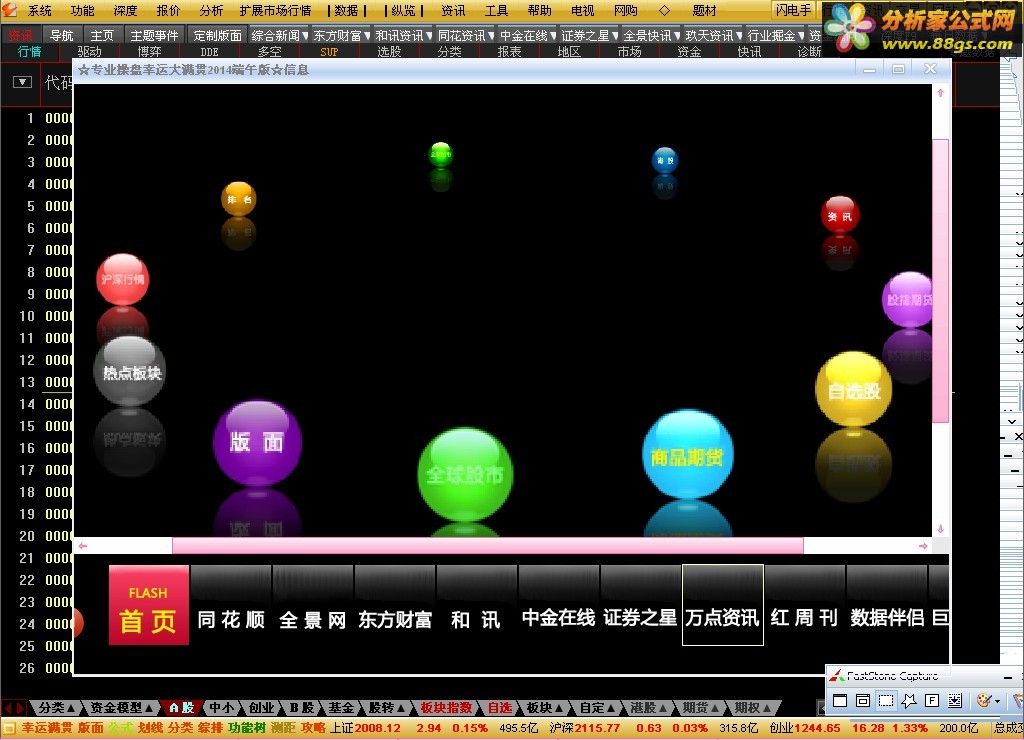Viewport: 1024px width, 740px height.
Task: Open the 行业掘金 dropdown
Action: (776, 35)
